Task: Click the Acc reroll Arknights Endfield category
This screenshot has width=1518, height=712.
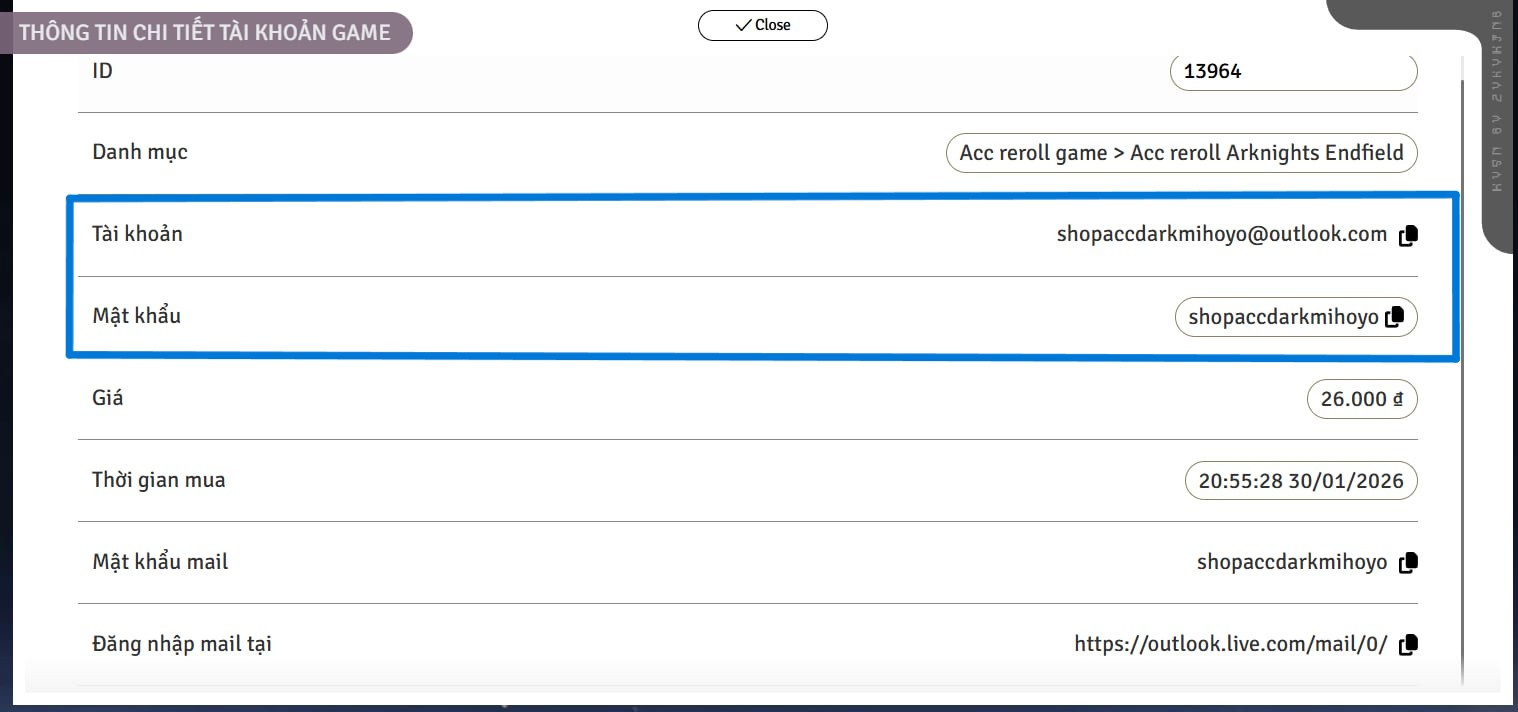Action: pos(1181,153)
